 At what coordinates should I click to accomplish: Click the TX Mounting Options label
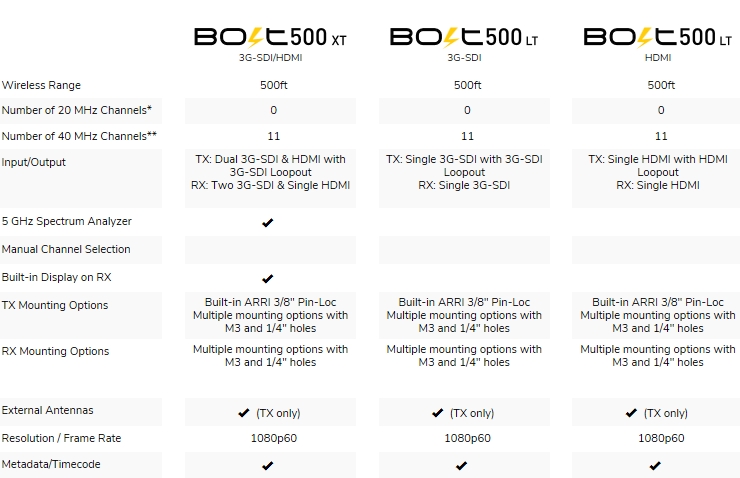point(55,305)
